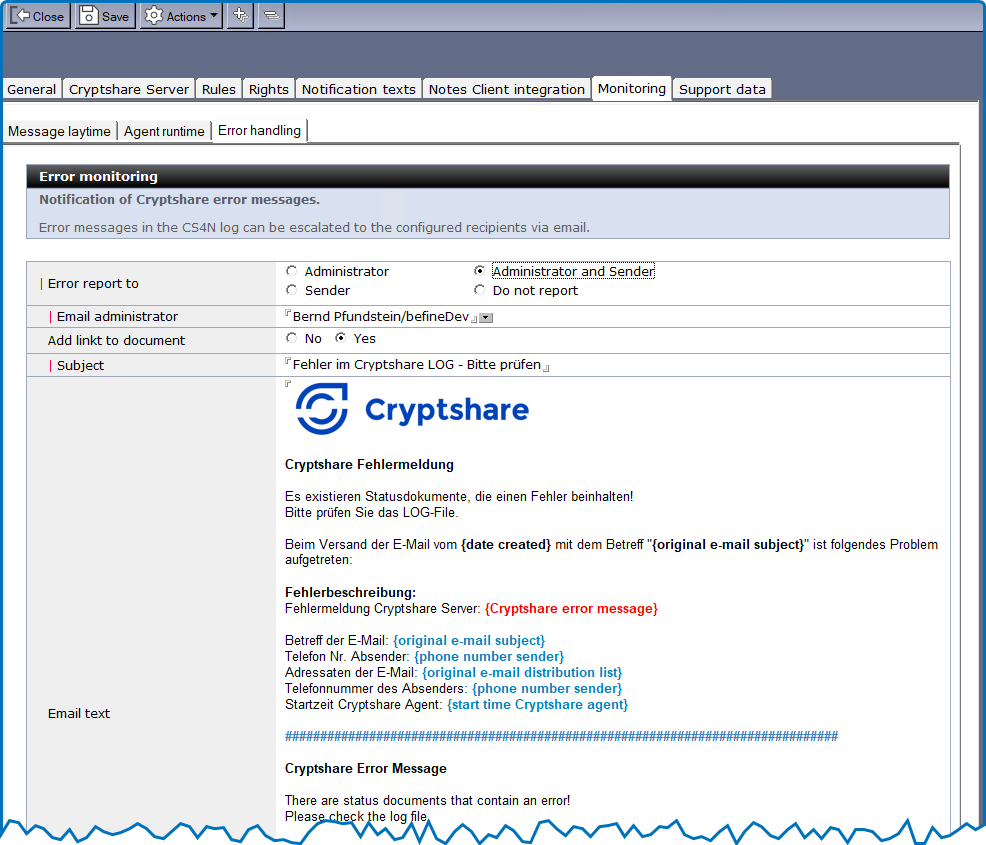Go to the Notification texts tab
986x845 pixels.
[358, 89]
